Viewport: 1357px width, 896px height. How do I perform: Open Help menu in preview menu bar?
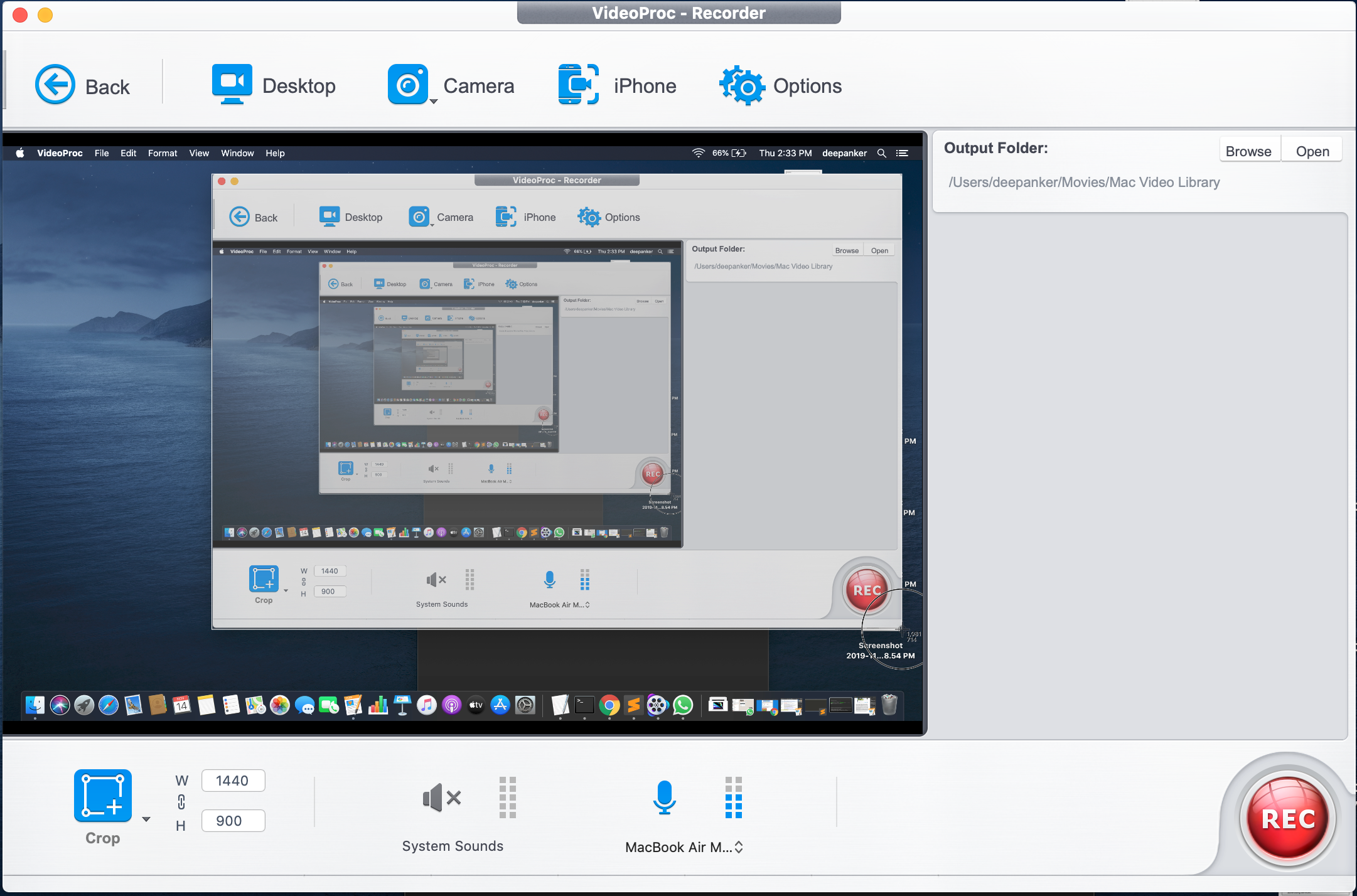click(275, 153)
